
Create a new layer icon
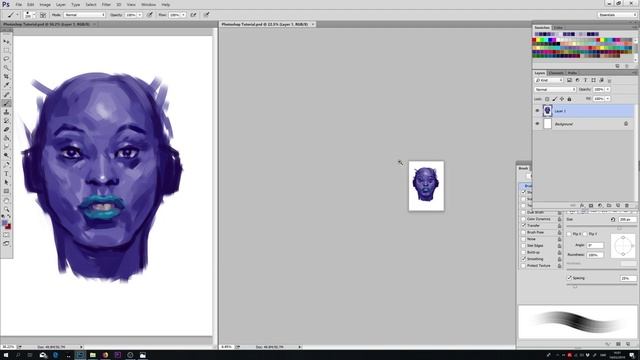click(x=618, y=205)
